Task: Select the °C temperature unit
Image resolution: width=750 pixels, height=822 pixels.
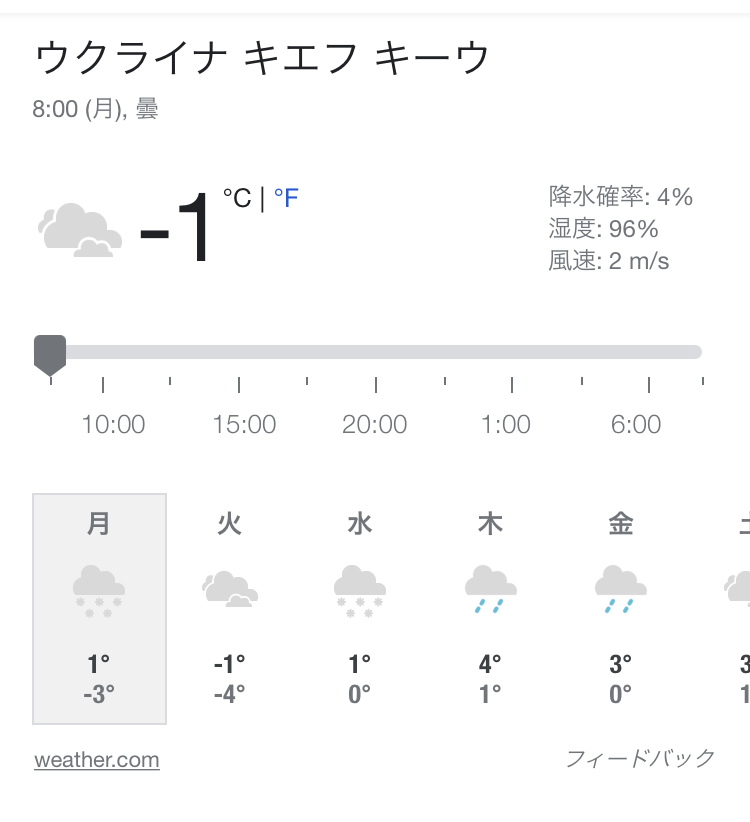Action: coord(237,198)
